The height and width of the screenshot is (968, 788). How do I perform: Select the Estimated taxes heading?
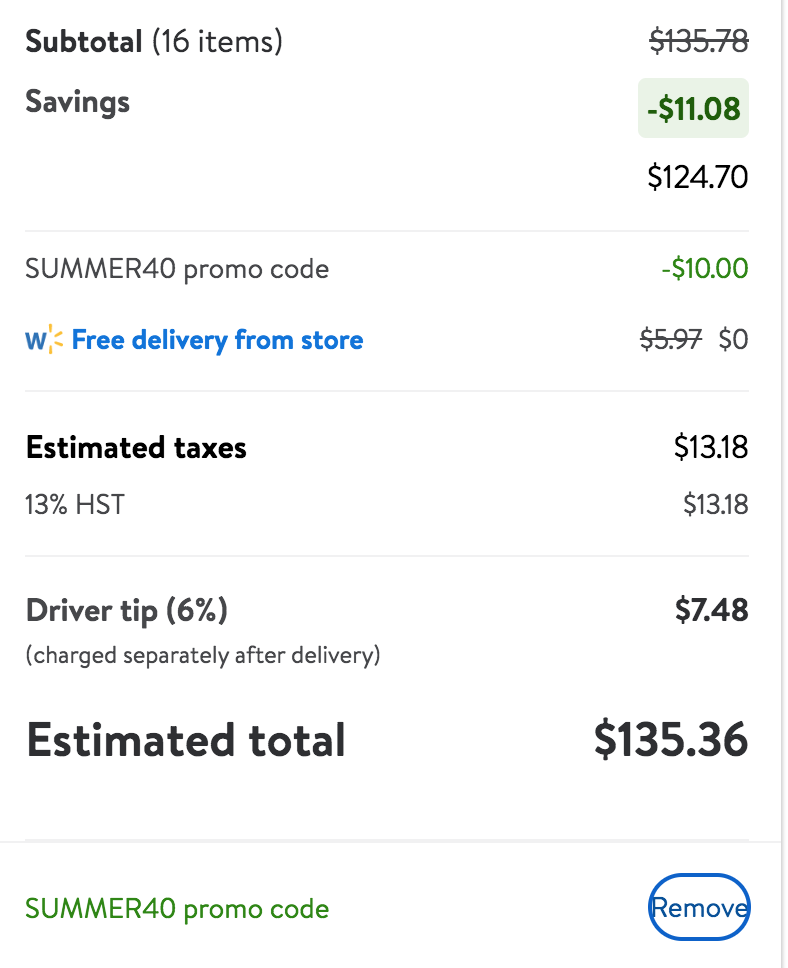(x=136, y=448)
